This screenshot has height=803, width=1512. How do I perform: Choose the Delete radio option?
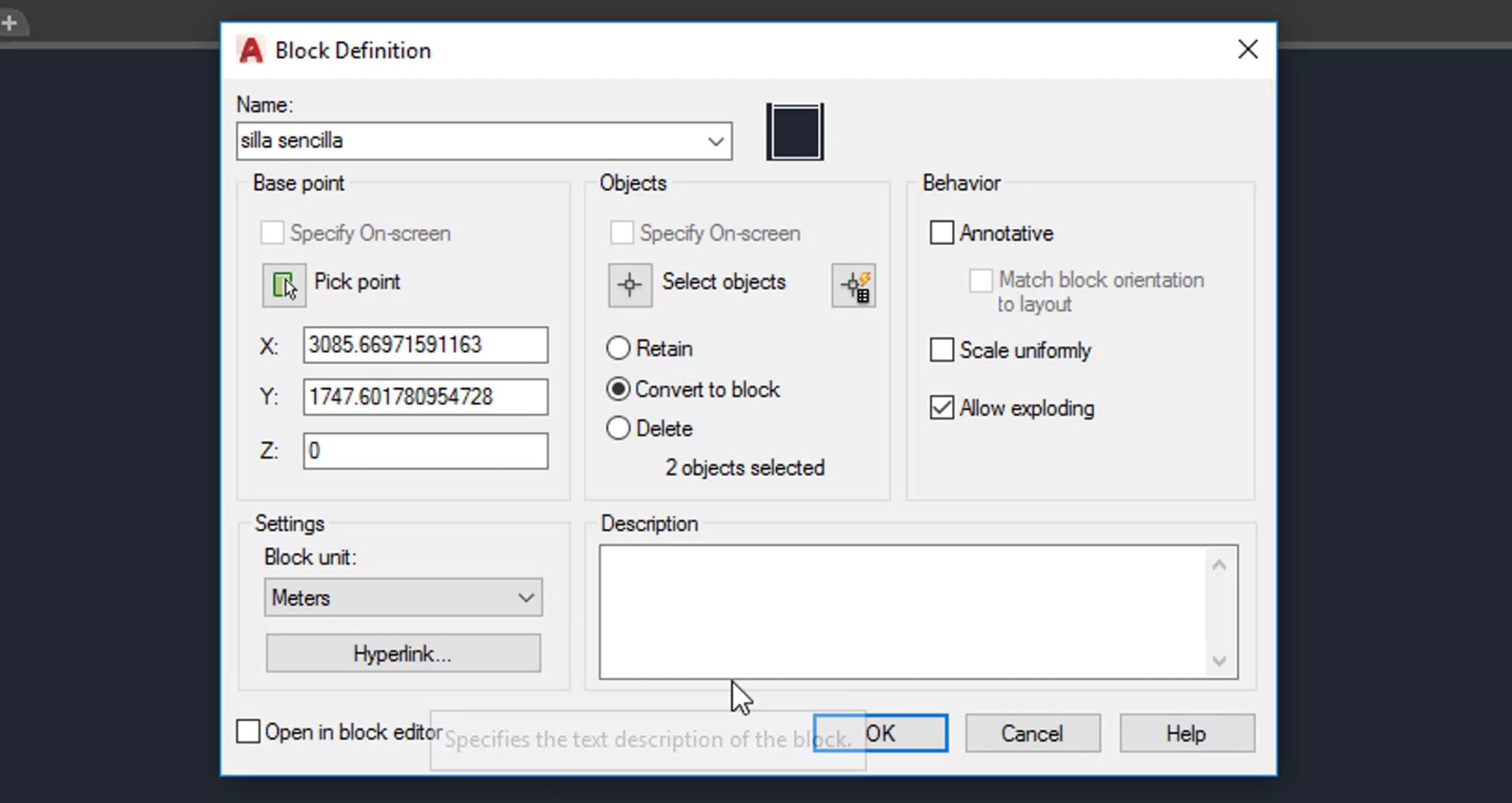618,429
